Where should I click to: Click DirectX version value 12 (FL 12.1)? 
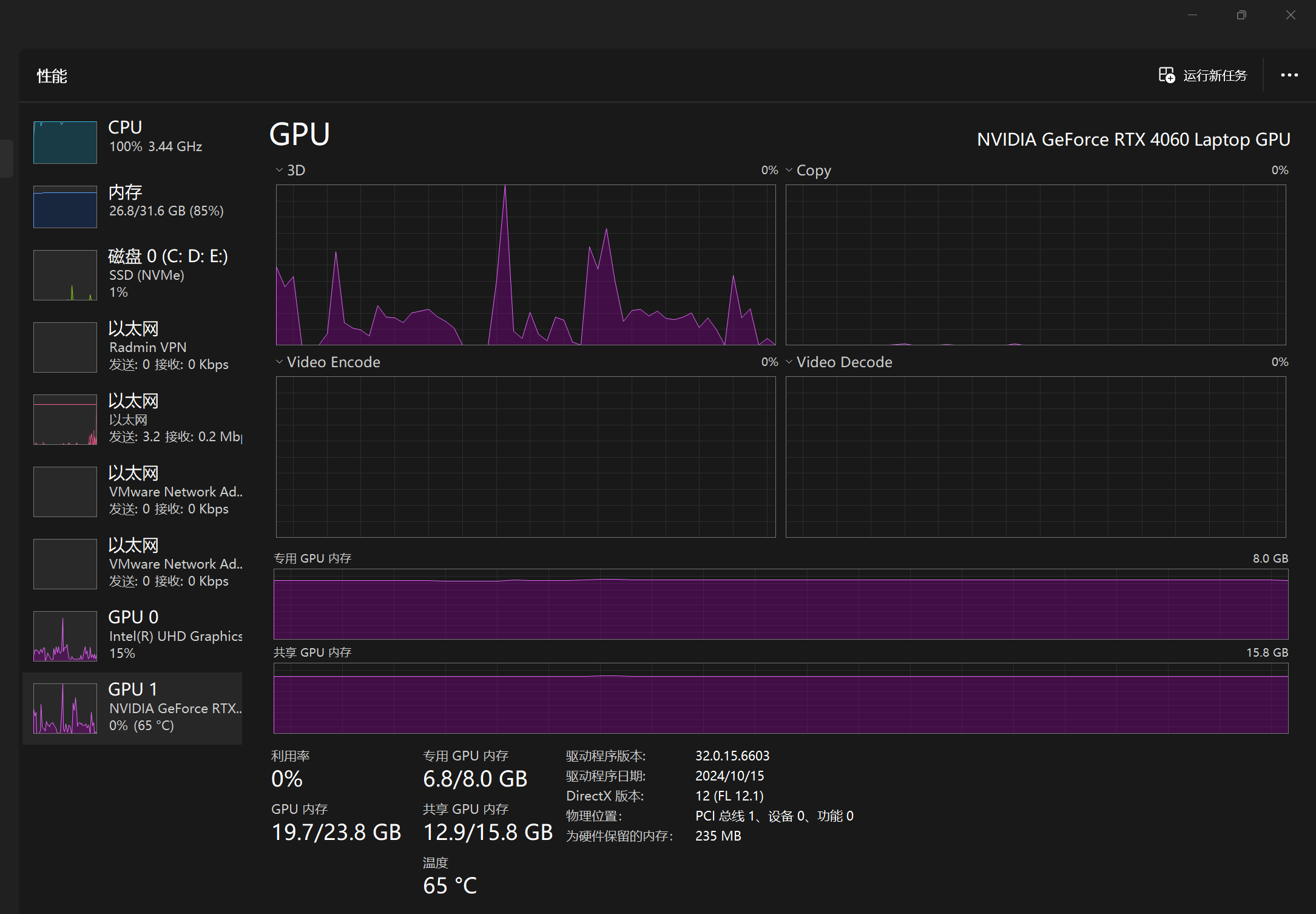pyautogui.click(x=729, y=796)
